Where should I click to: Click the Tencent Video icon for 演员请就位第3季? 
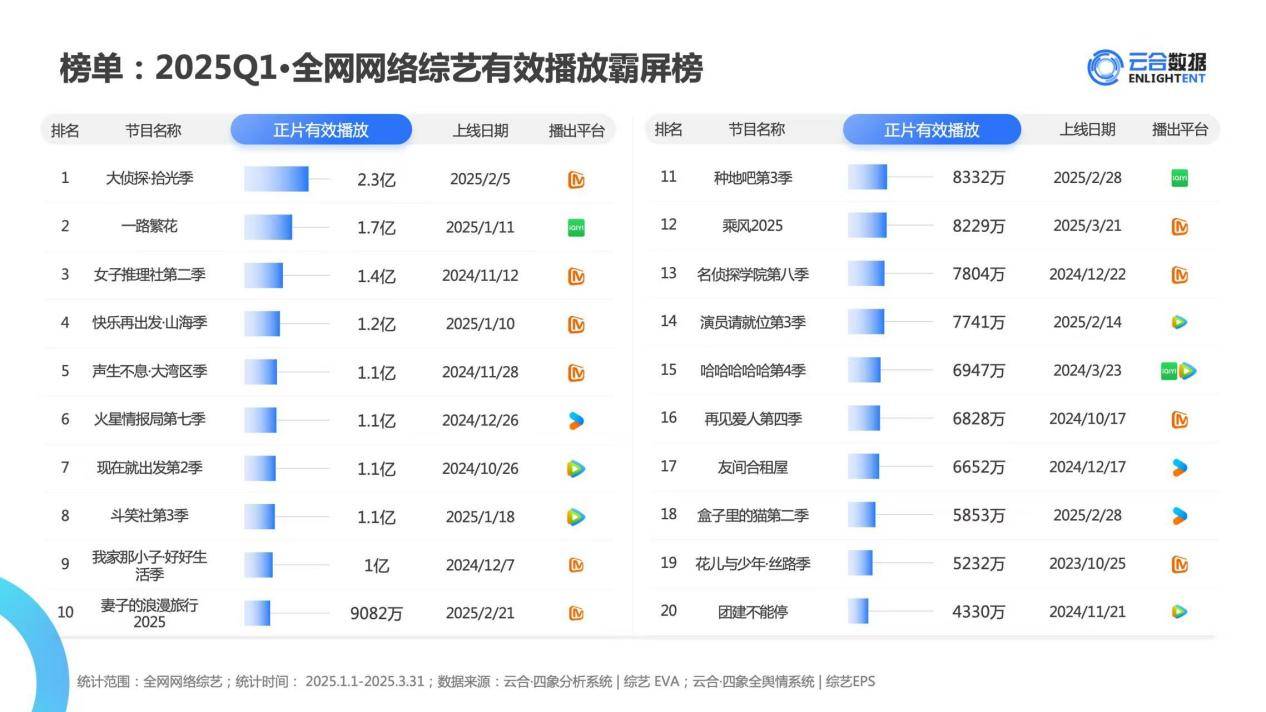click(1180, 322)
